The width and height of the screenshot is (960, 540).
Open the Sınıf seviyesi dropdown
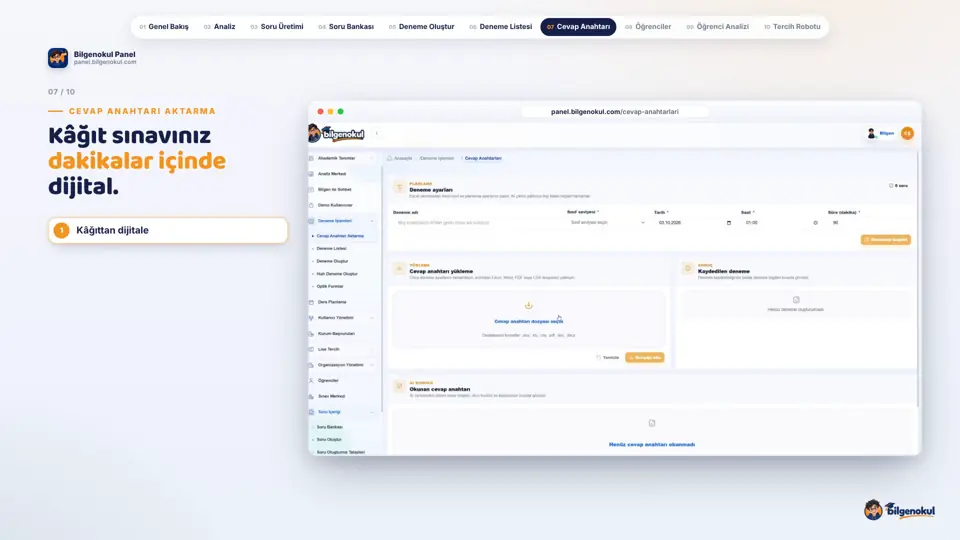tap(607, 223)
